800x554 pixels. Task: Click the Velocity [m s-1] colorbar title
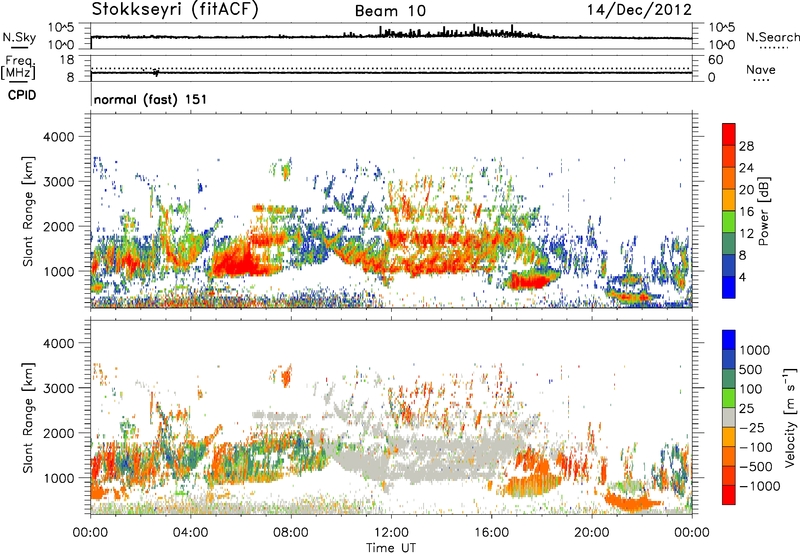click(790, 417)
